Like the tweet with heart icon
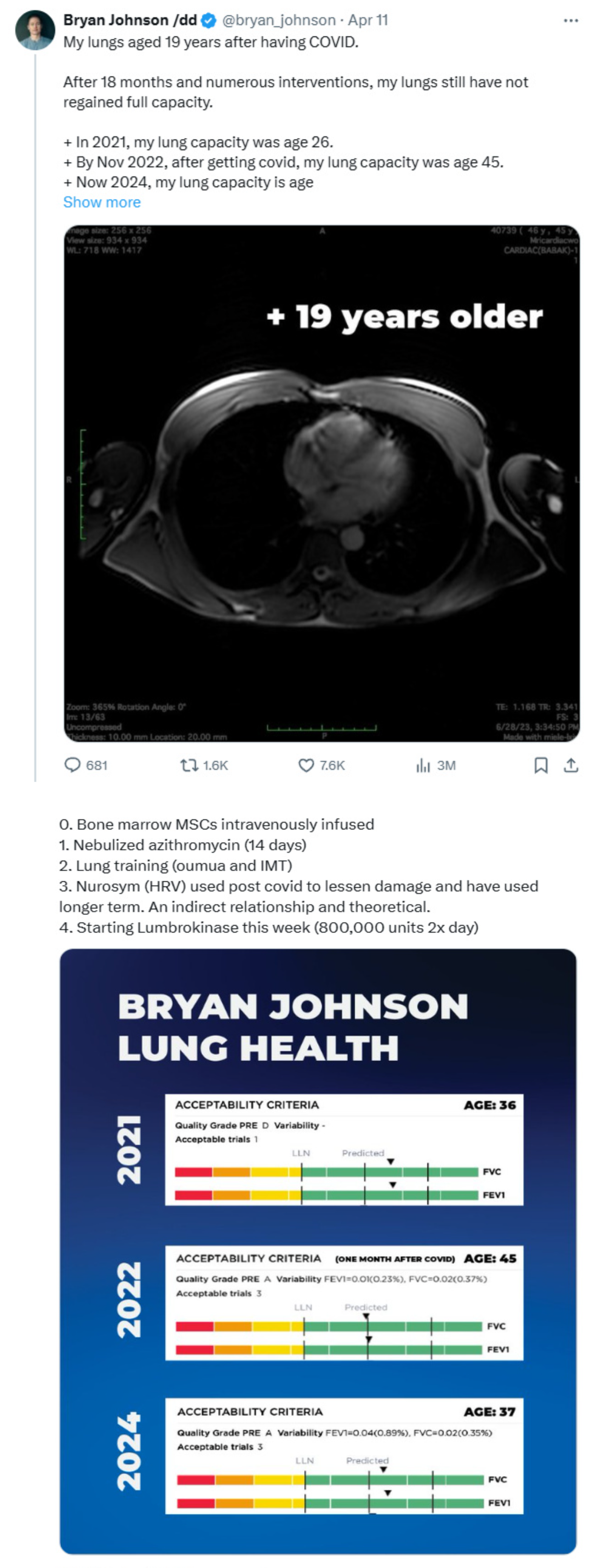 pyautogui.click(x=306, y=764)
